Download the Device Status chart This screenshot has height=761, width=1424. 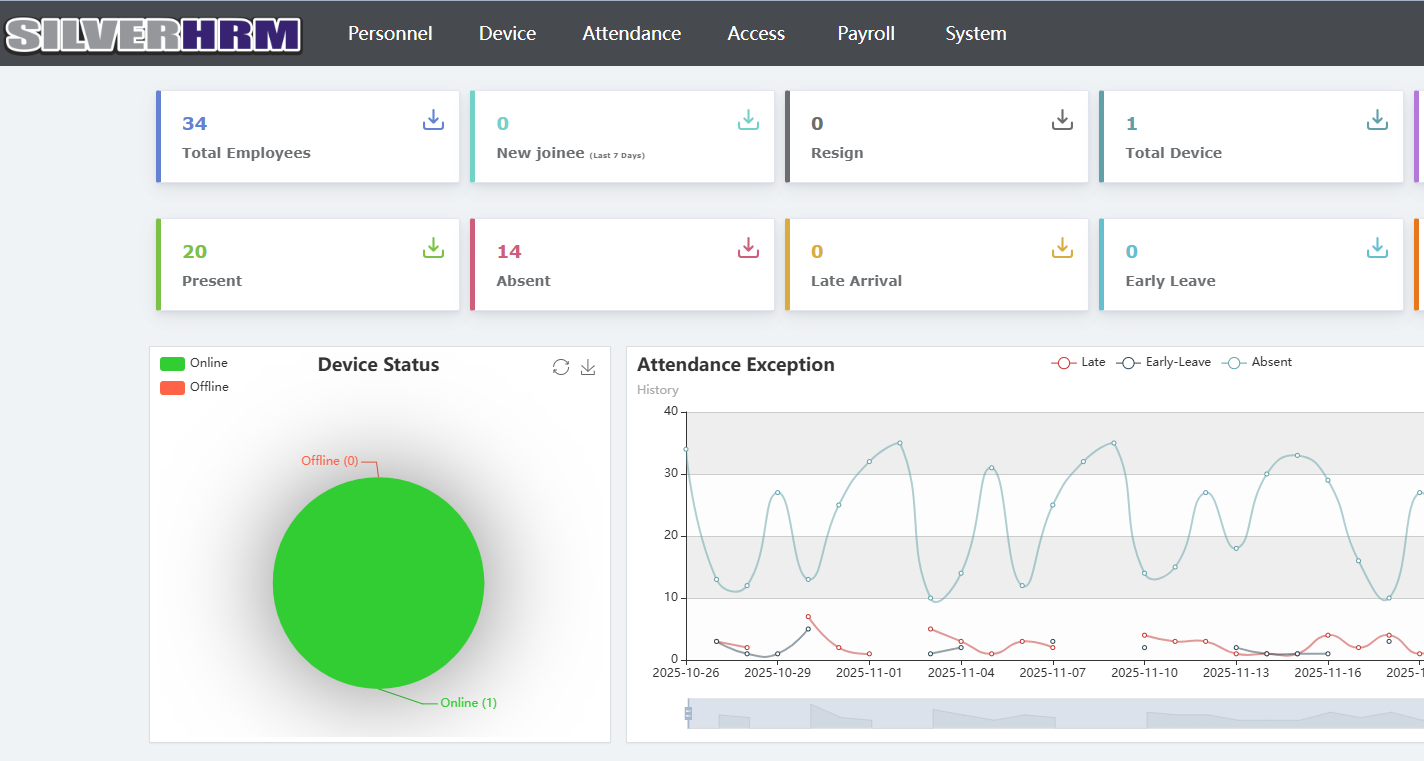[588, 367]
